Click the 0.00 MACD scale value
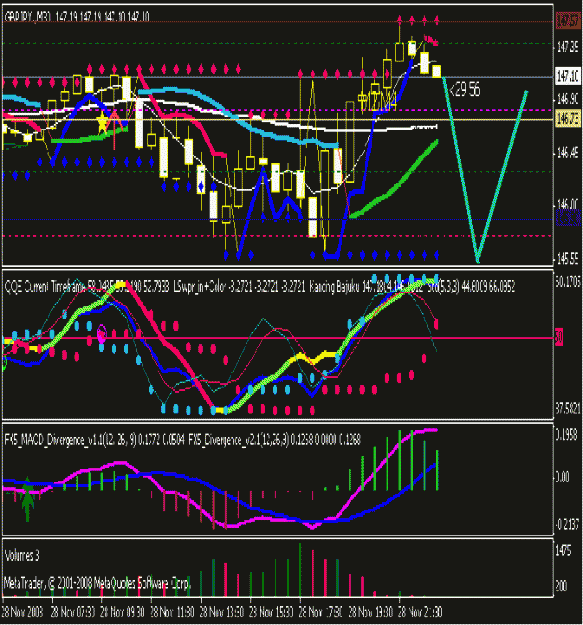583x625 pixels. click(563, 477)
